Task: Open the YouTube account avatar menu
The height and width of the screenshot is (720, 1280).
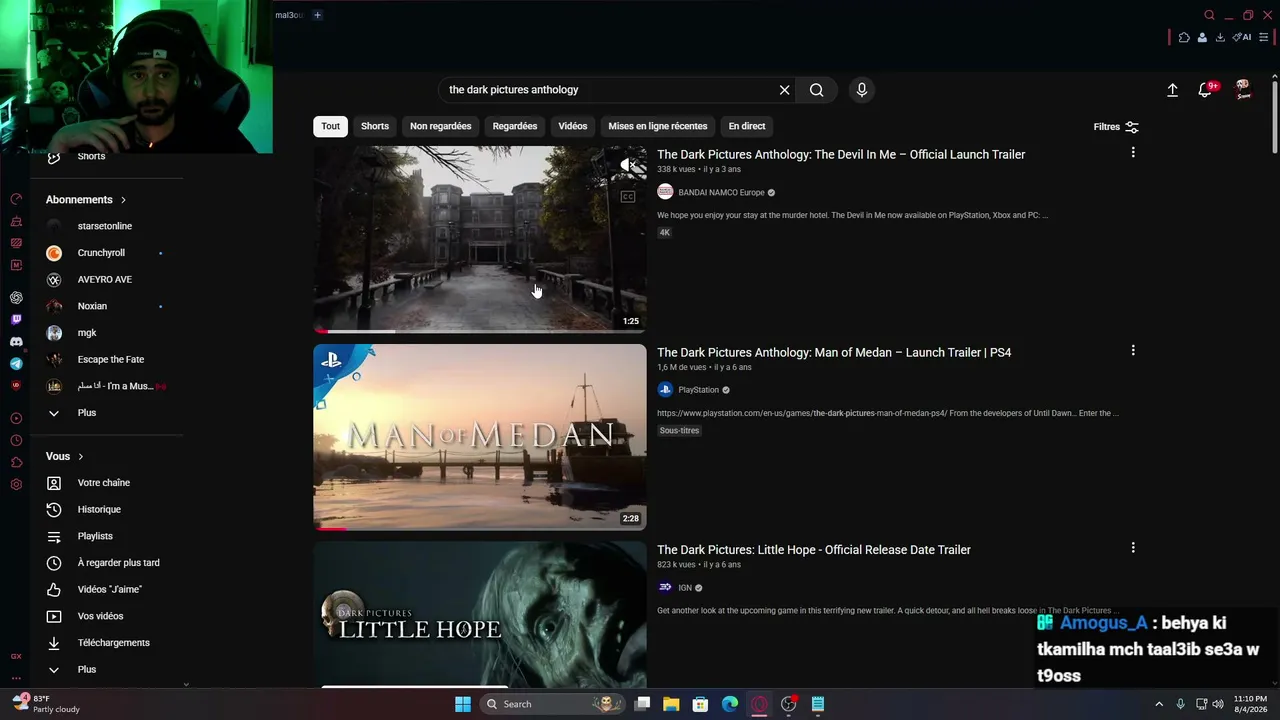Action: point(1243,90)
